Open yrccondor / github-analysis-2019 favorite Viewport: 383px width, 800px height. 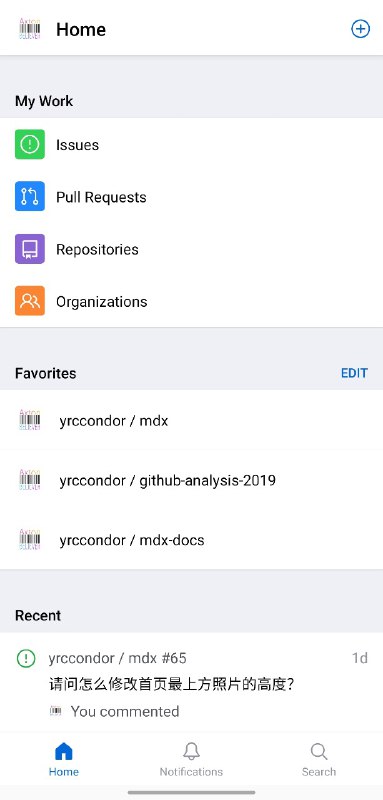[x=191, y=480]
